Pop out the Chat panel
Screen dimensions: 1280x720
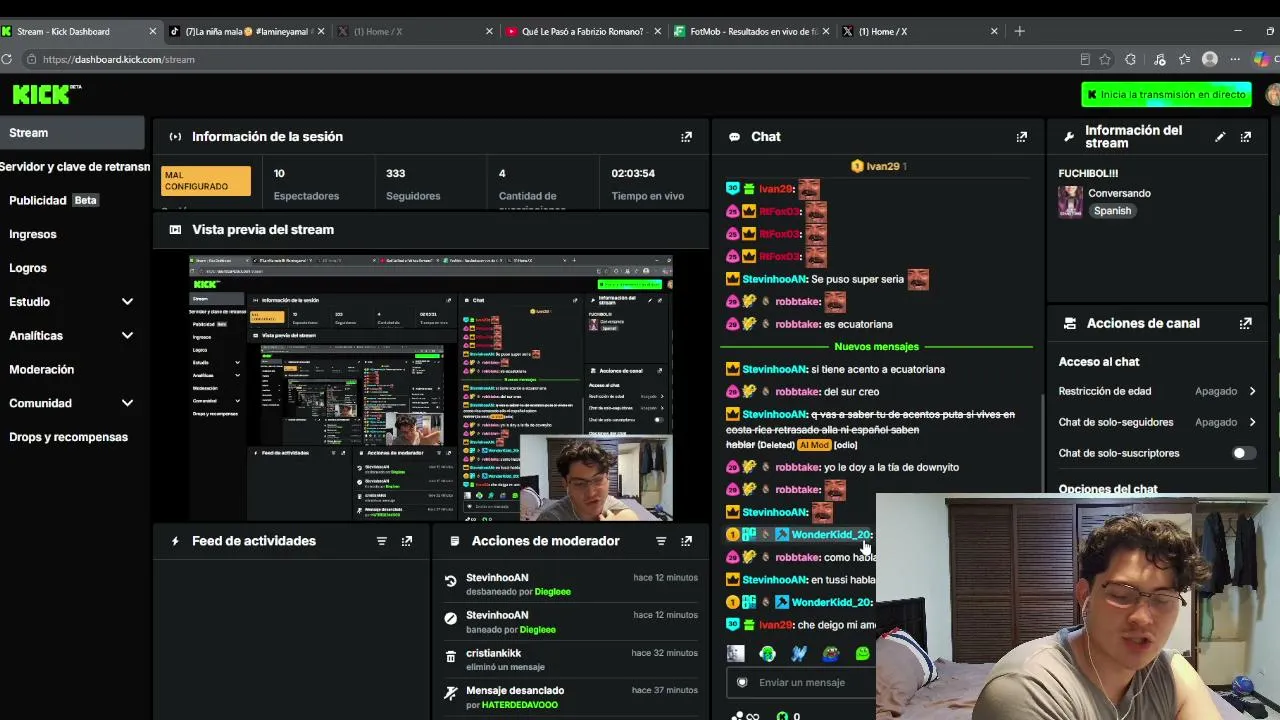[1021, 137]
